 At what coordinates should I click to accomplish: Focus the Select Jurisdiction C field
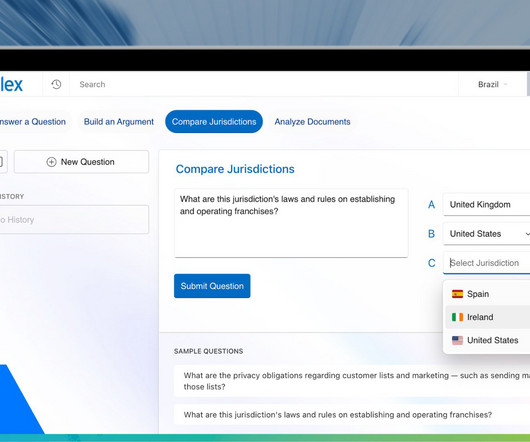[486, 263]
